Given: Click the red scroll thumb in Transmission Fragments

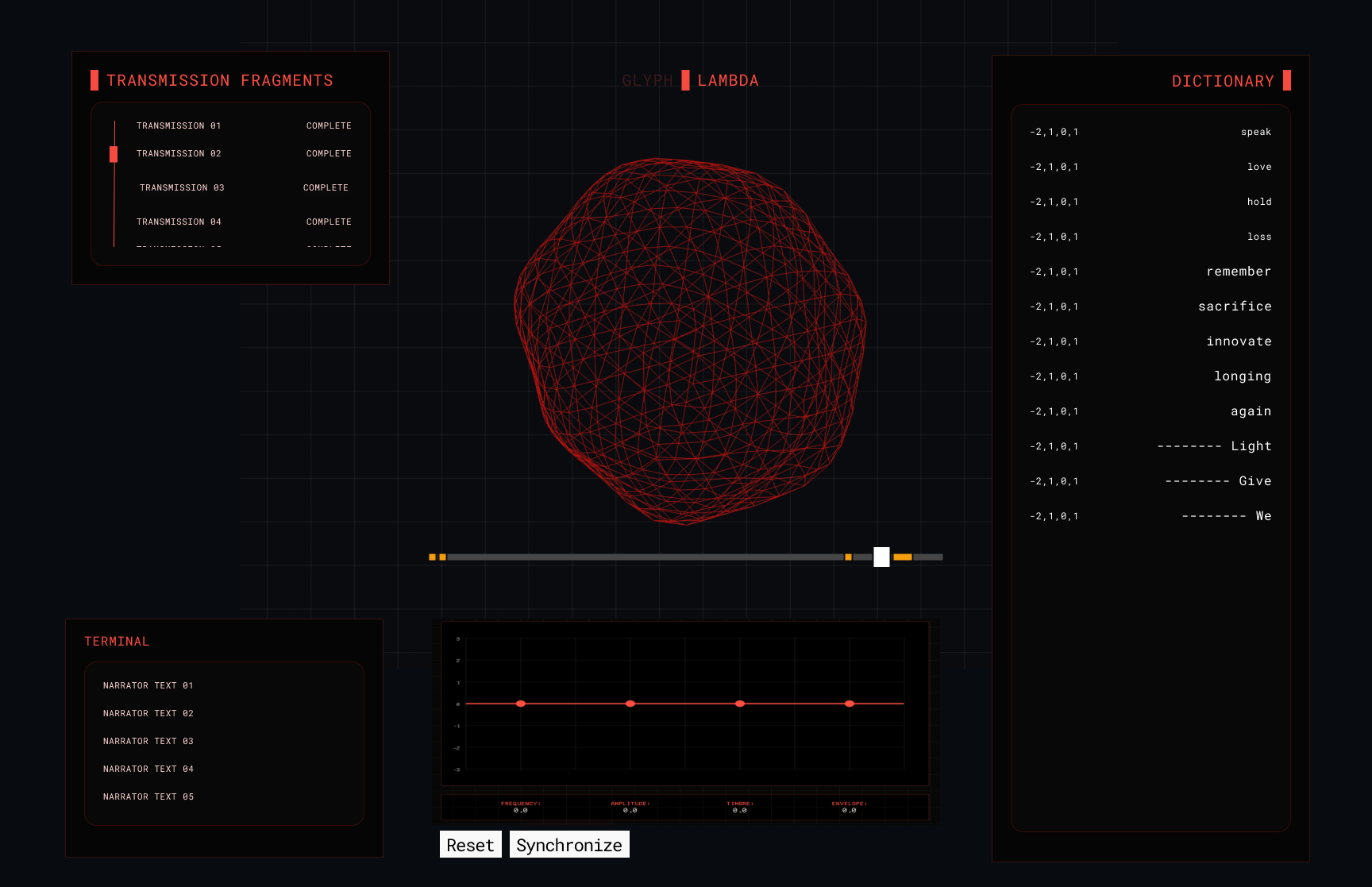Looking at the screenshot, I should tap(114, 154).
